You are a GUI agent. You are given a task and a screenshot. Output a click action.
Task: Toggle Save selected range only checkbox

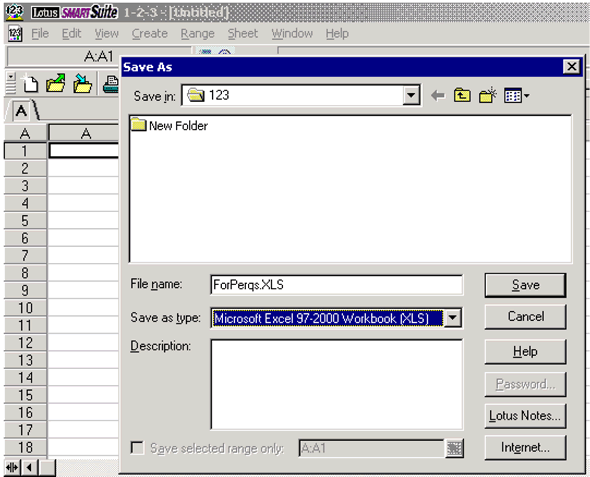point(137,448)
